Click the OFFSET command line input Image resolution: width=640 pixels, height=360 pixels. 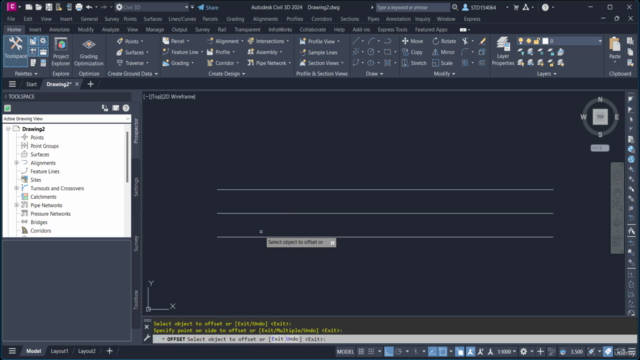(x=394, y=339)
